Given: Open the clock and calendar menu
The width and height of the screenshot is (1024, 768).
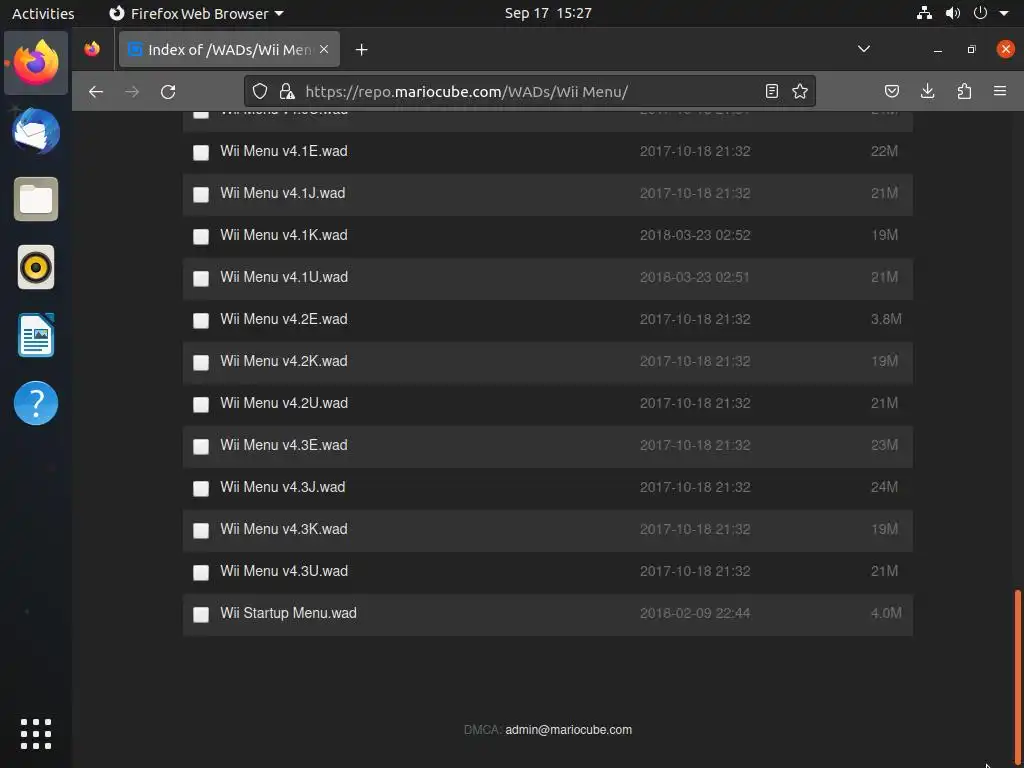Looking at the screenshot, I should coord(548,13).
